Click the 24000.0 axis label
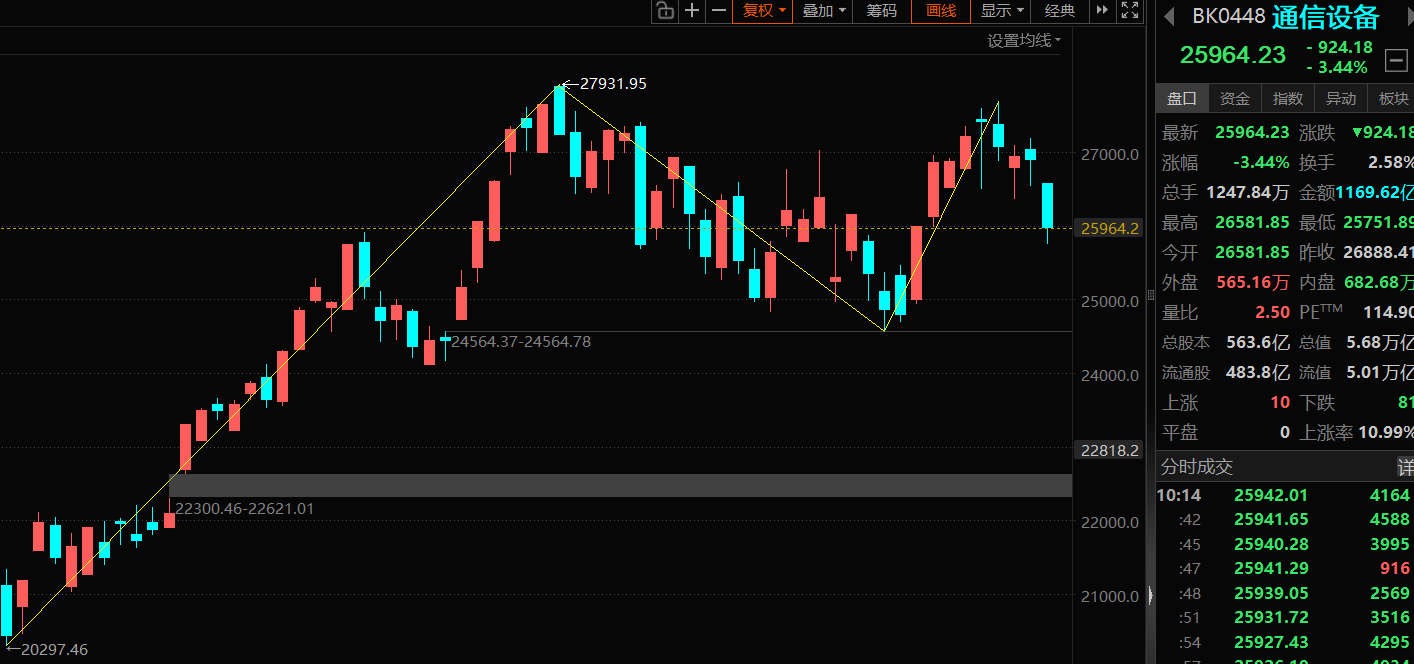Viewport: 1414px width, 664px height. 1109,375
